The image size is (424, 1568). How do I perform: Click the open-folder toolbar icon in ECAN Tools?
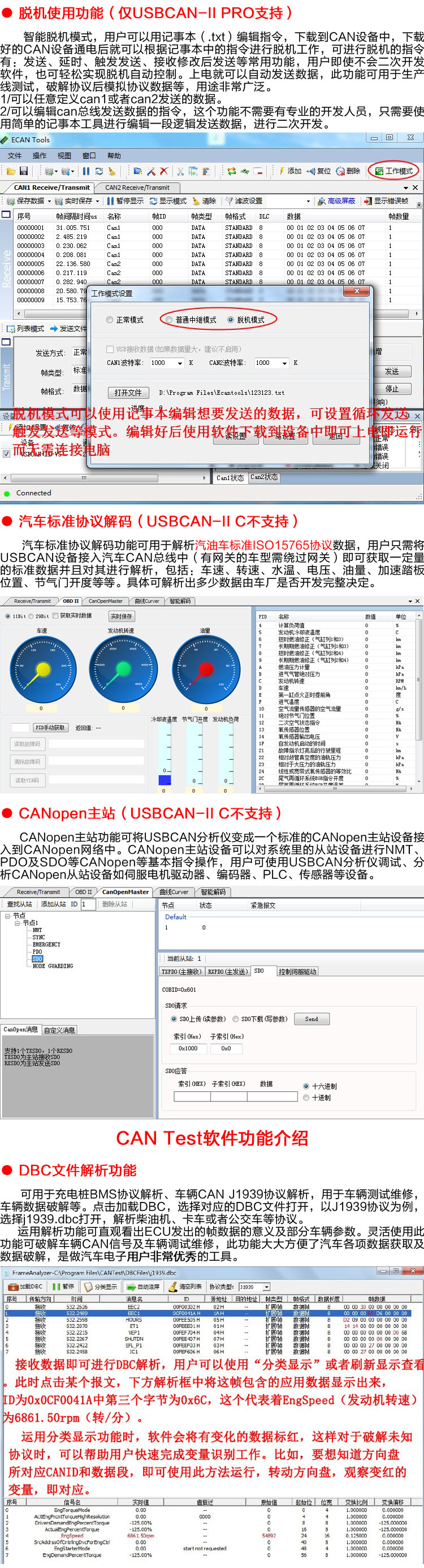(11, 171)
